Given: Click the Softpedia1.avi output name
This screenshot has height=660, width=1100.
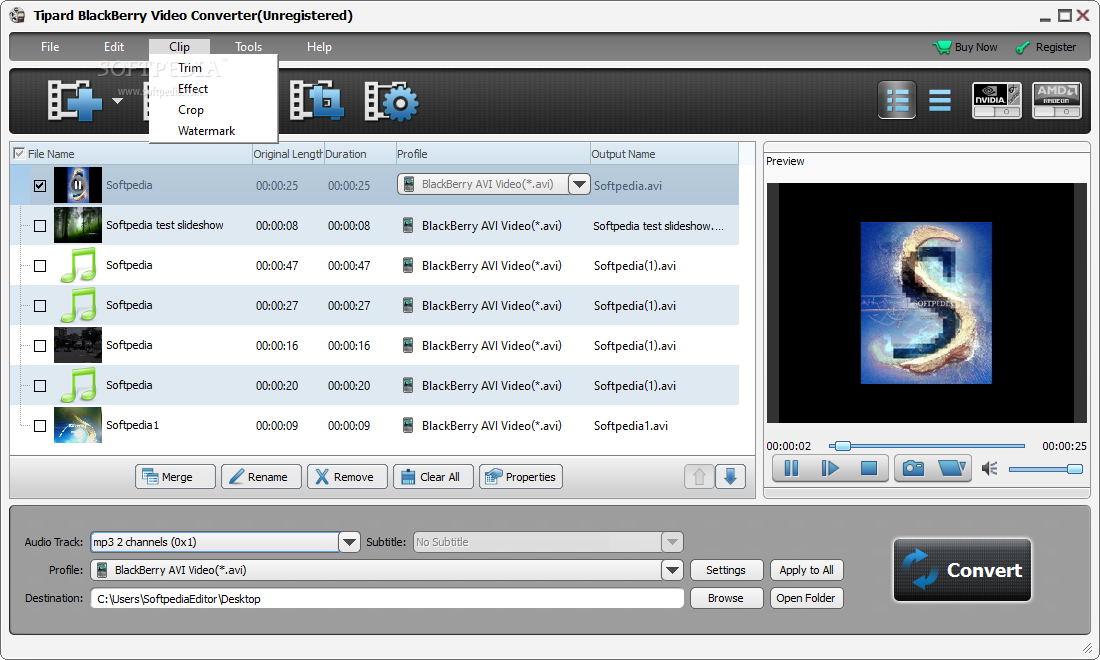Looking at the screenshot, I should click(631, 426).
